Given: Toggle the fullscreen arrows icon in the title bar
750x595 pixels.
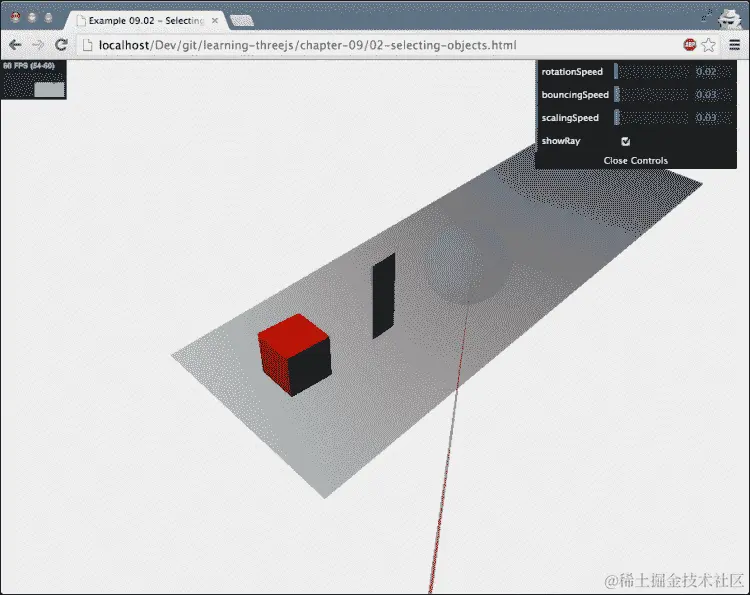Looking at the screenshot, I should click(x=706, y=16).
